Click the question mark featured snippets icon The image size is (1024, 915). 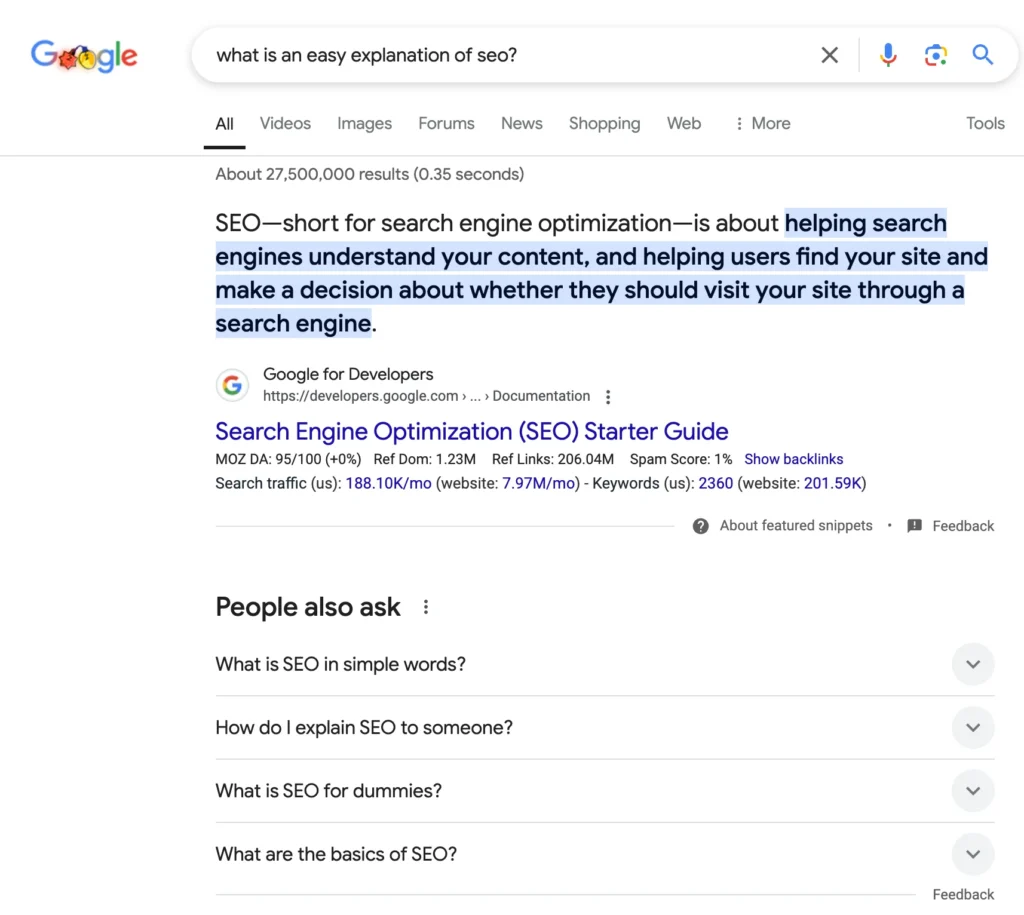tap(700, 526)
